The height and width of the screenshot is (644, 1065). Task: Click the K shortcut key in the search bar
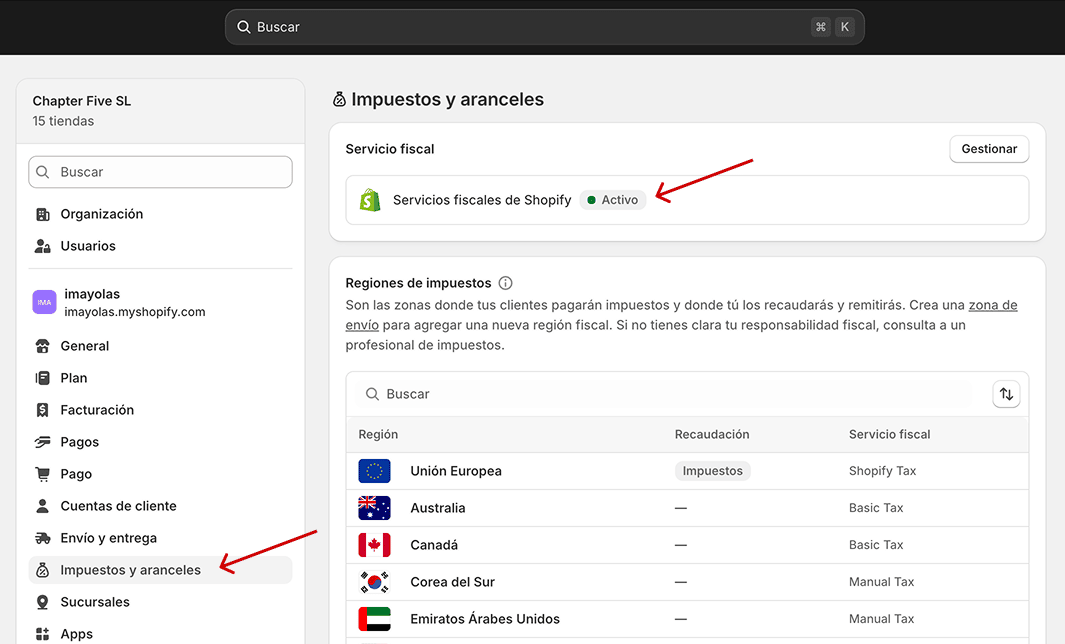845,27
